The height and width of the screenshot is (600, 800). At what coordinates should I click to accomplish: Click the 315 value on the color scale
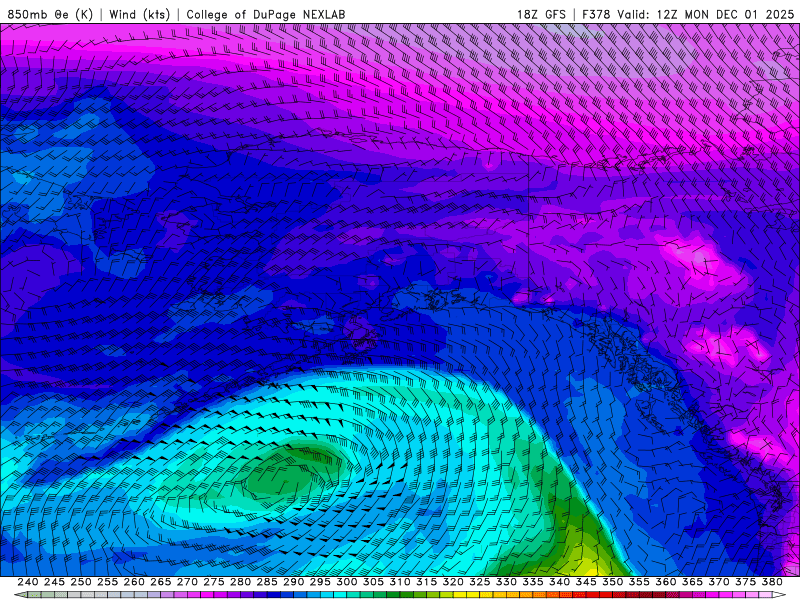click(x=427, y=582)
